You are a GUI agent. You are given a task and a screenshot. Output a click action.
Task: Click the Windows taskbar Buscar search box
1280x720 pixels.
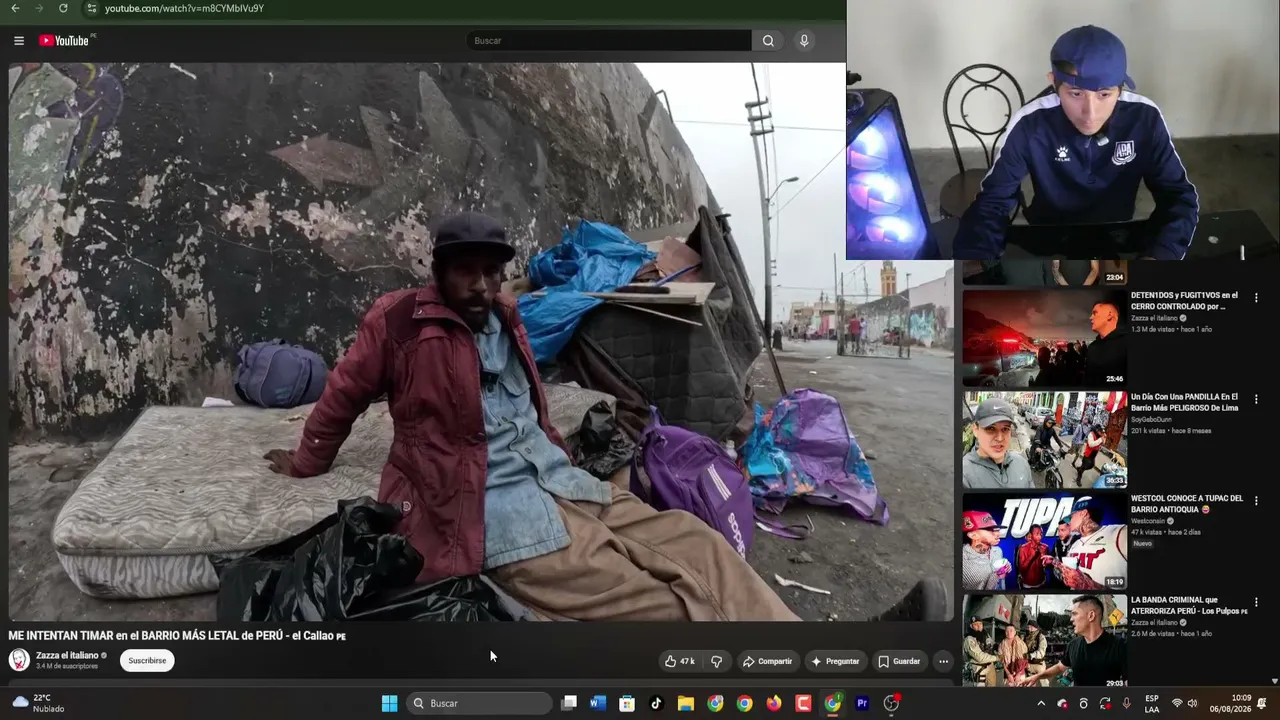click(x=480, y=703)
